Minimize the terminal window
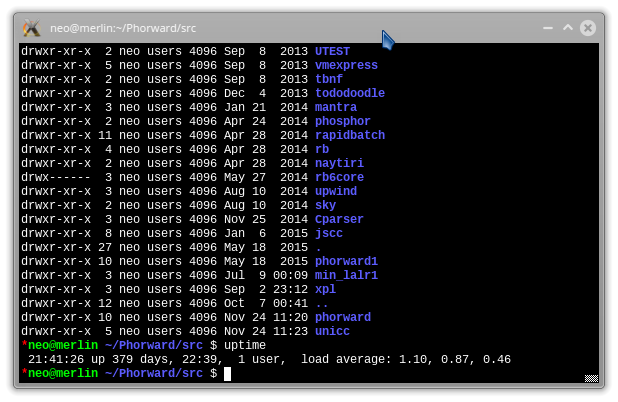The image size is (618, 402). click(x=549, y=28)
